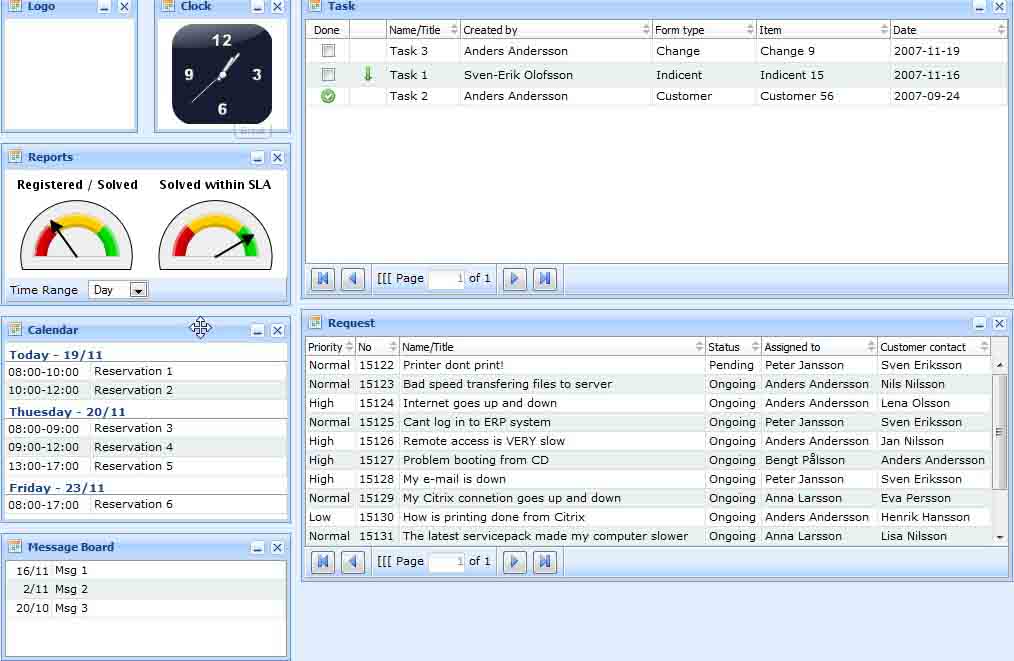Sort tasks by Name/Title column
This screenshot has width=1014, height=661.
[x=422, y=30]
